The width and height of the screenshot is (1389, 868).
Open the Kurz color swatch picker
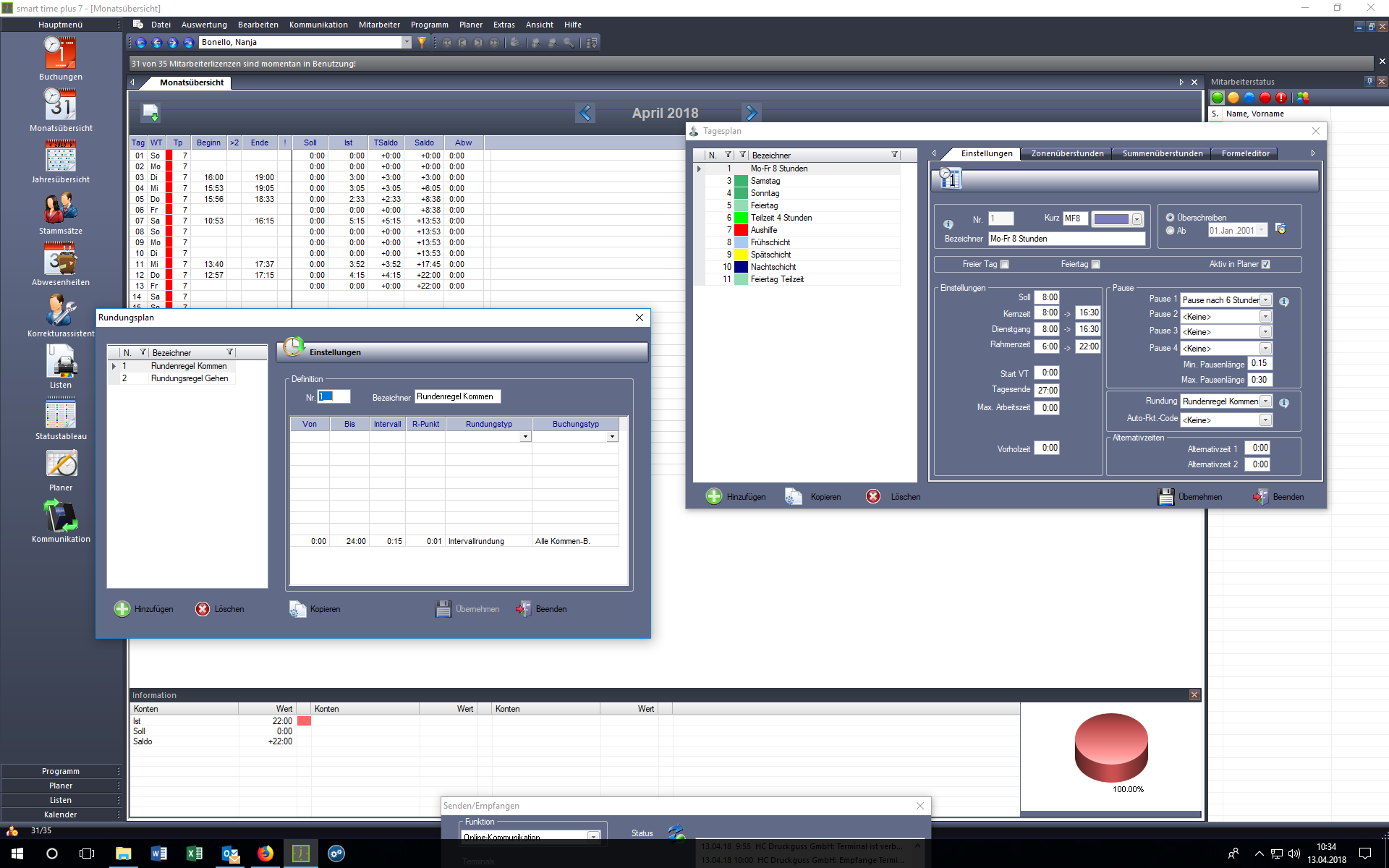pyautogui.click(x=1137, y=219)
